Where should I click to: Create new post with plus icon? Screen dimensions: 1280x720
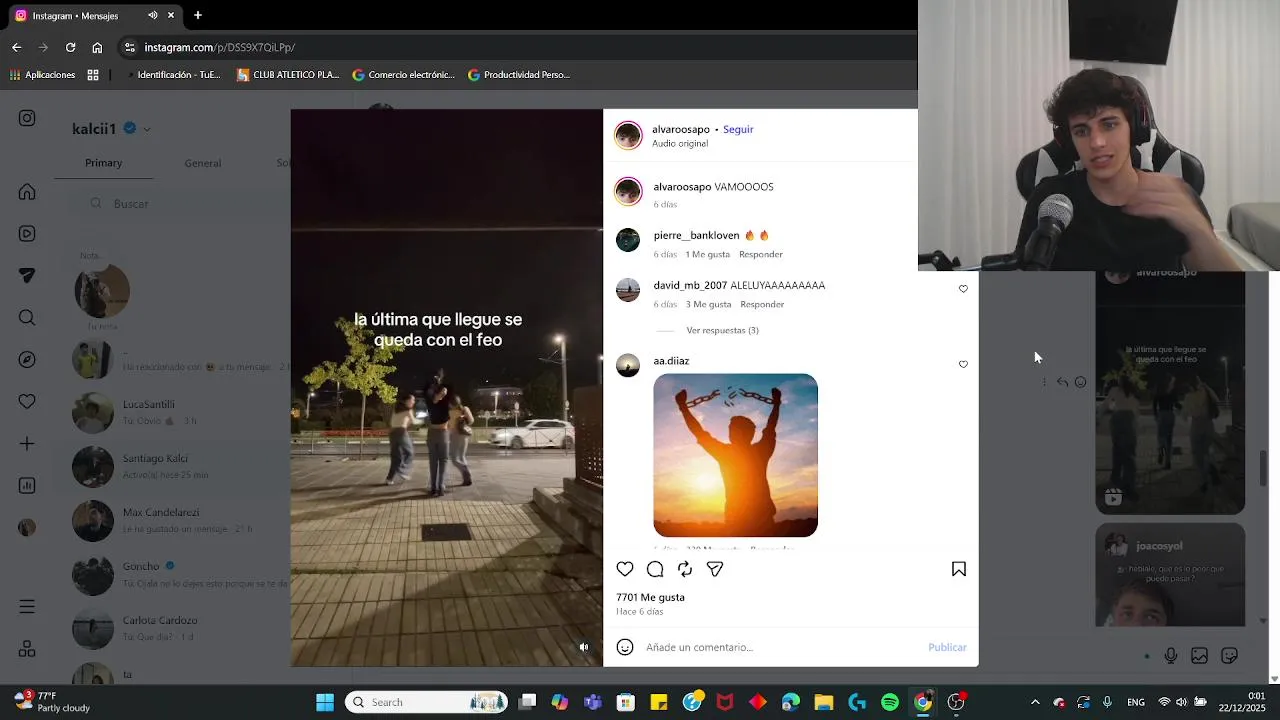[27, 444]
